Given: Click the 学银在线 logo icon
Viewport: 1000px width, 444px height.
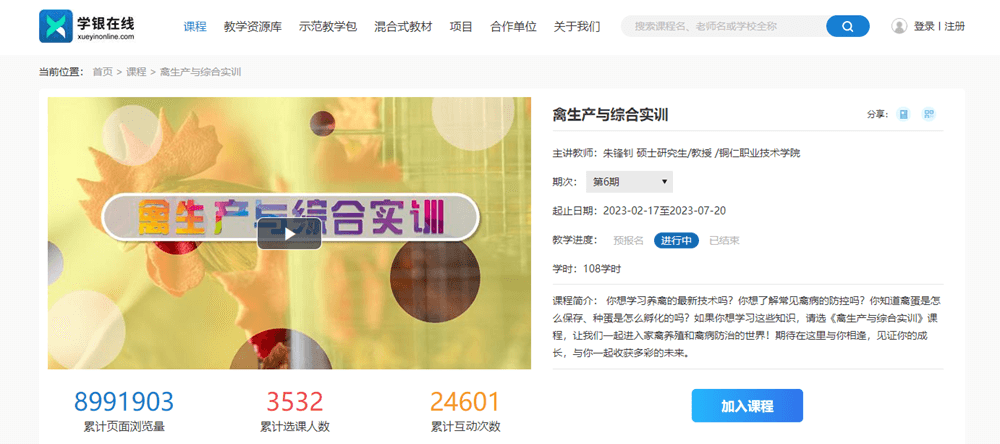Looking at the screenshot, I should pyautogui.click(x=55, y=26).
